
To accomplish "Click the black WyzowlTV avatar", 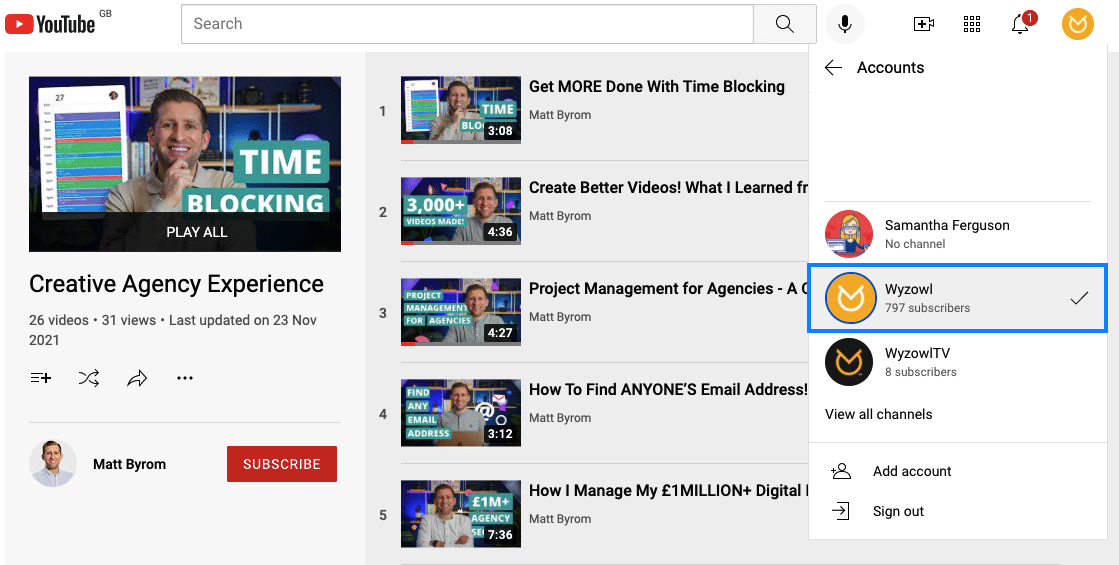I will (x=849, y=362).
